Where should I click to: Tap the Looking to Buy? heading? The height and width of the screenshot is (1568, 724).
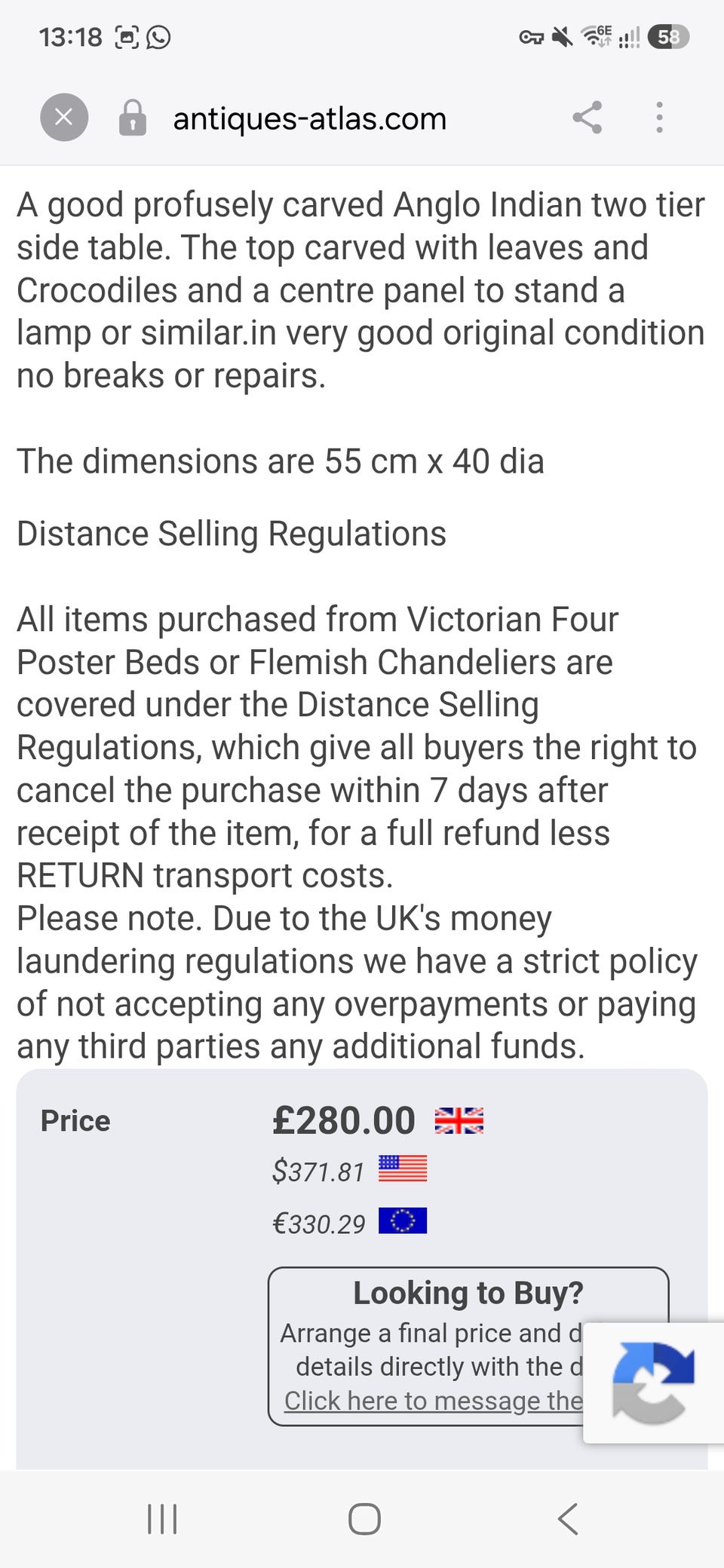[468, 1294]
